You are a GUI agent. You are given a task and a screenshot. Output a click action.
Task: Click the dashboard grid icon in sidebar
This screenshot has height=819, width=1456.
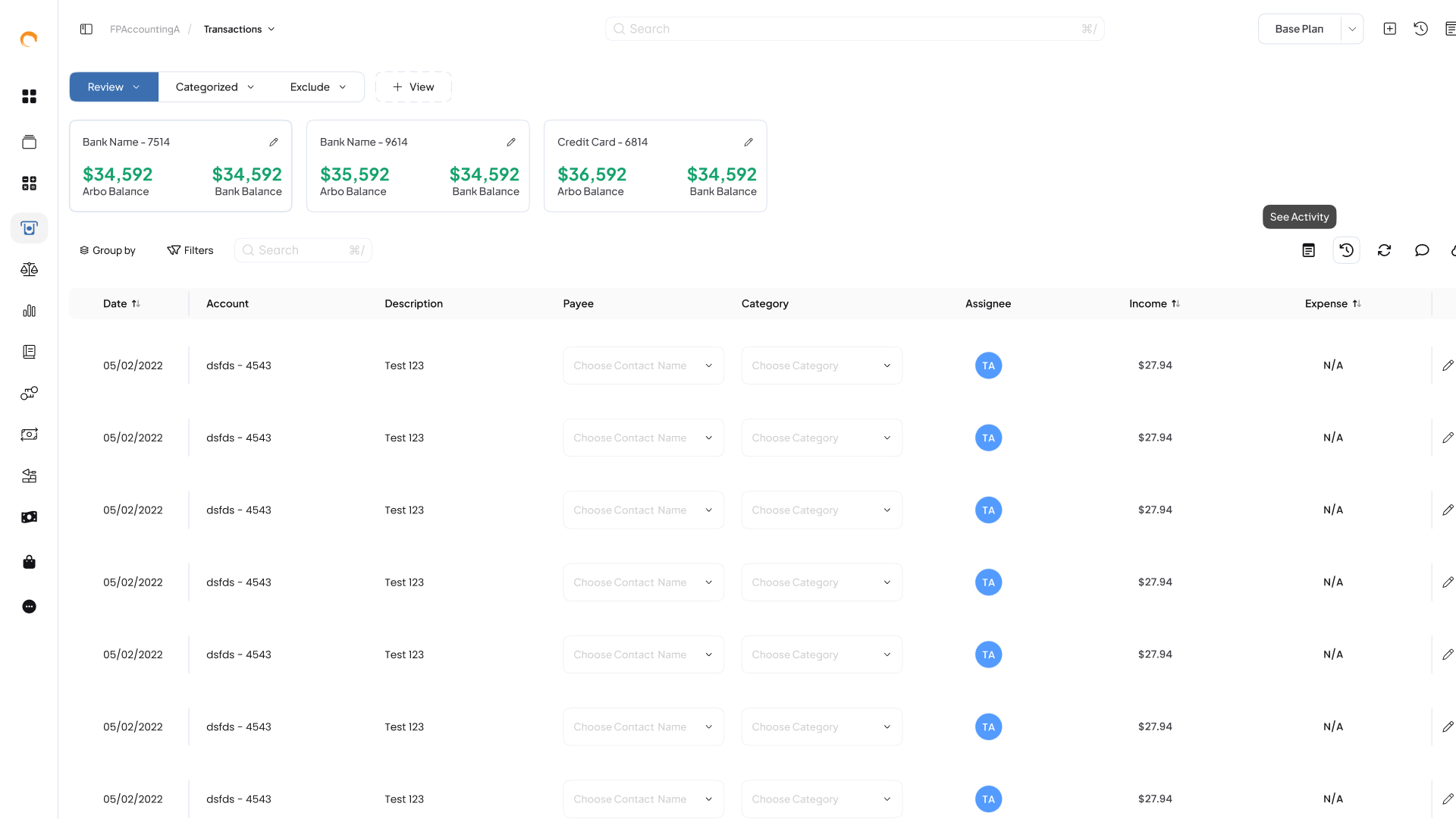coord(29,96)
